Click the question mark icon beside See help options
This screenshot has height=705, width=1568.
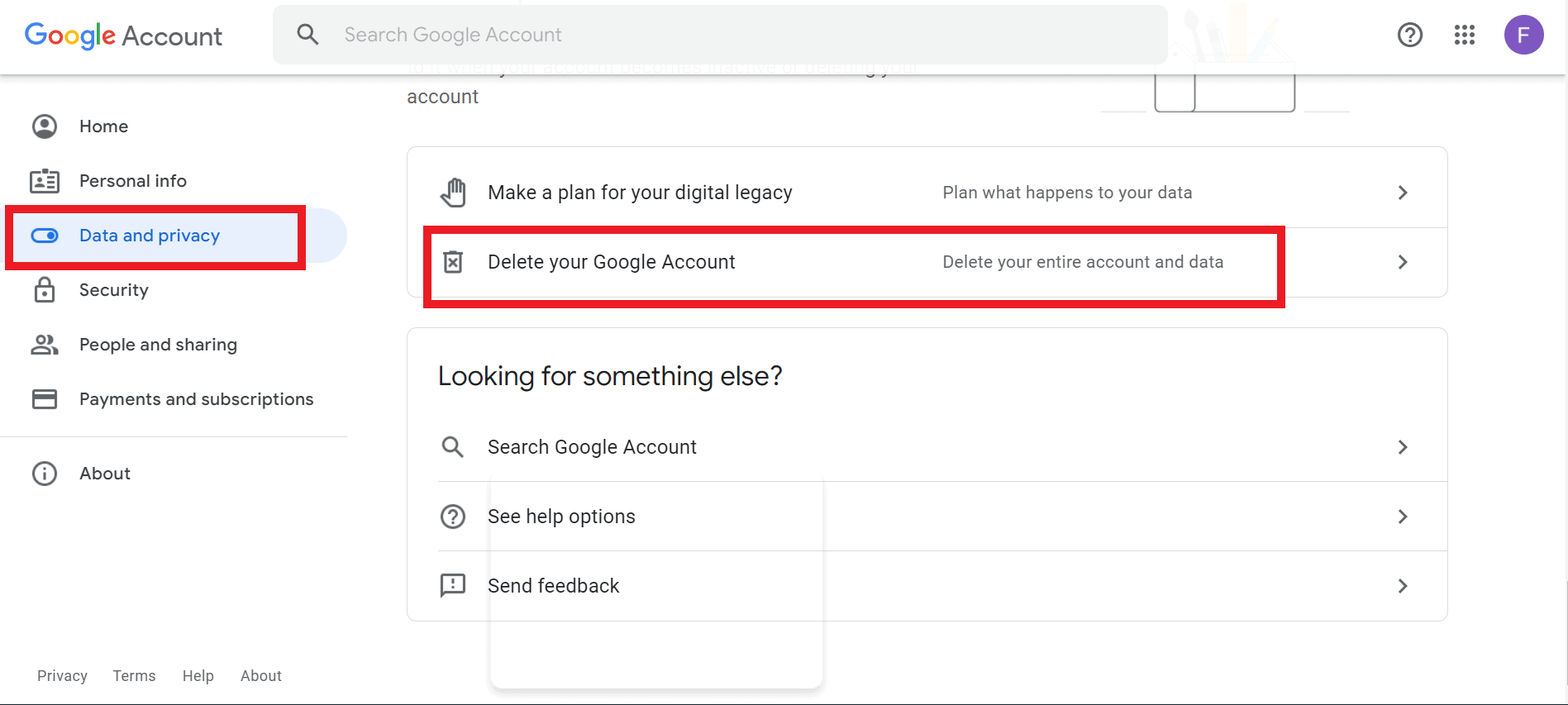453,517
